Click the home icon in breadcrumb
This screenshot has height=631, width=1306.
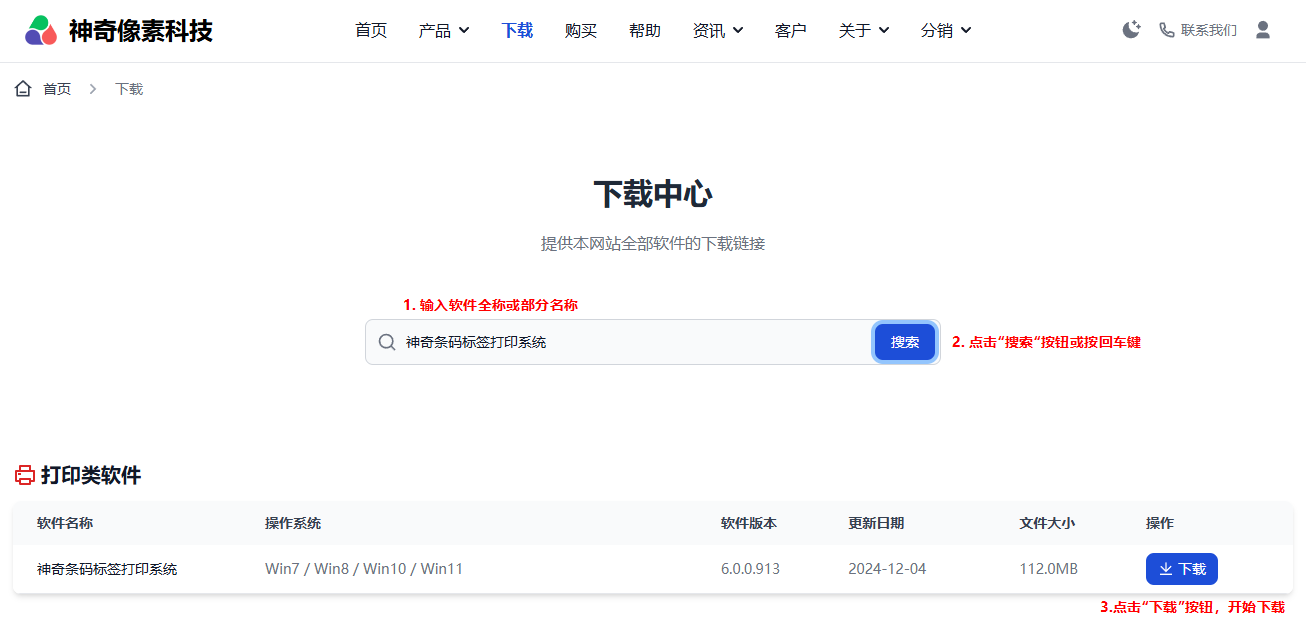tap(23, 89)
